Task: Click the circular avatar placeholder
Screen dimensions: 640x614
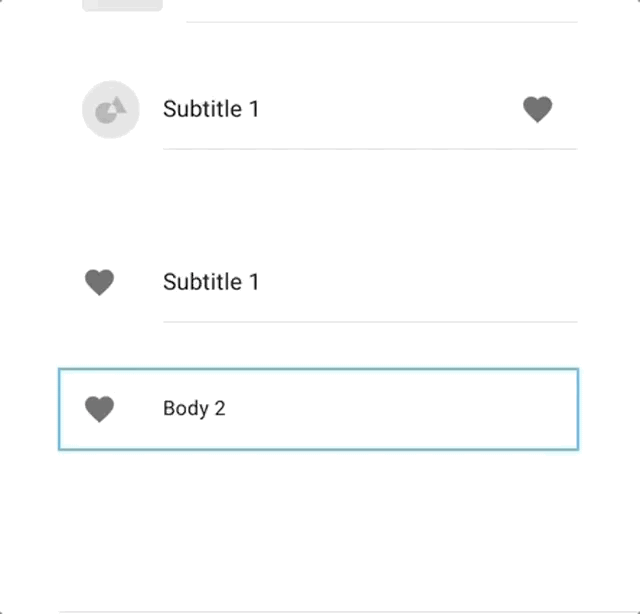Action: pos(111,109)
